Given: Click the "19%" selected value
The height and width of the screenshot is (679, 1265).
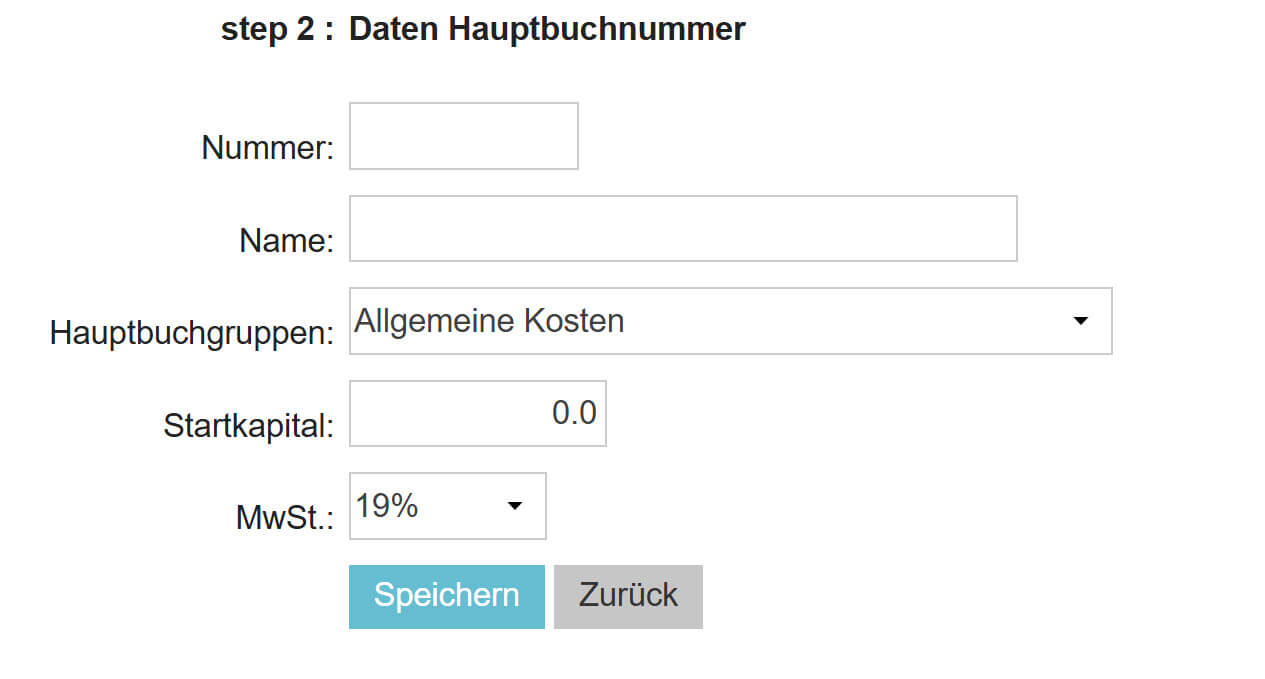Looking at the screenshot, I should coord(387,506).
